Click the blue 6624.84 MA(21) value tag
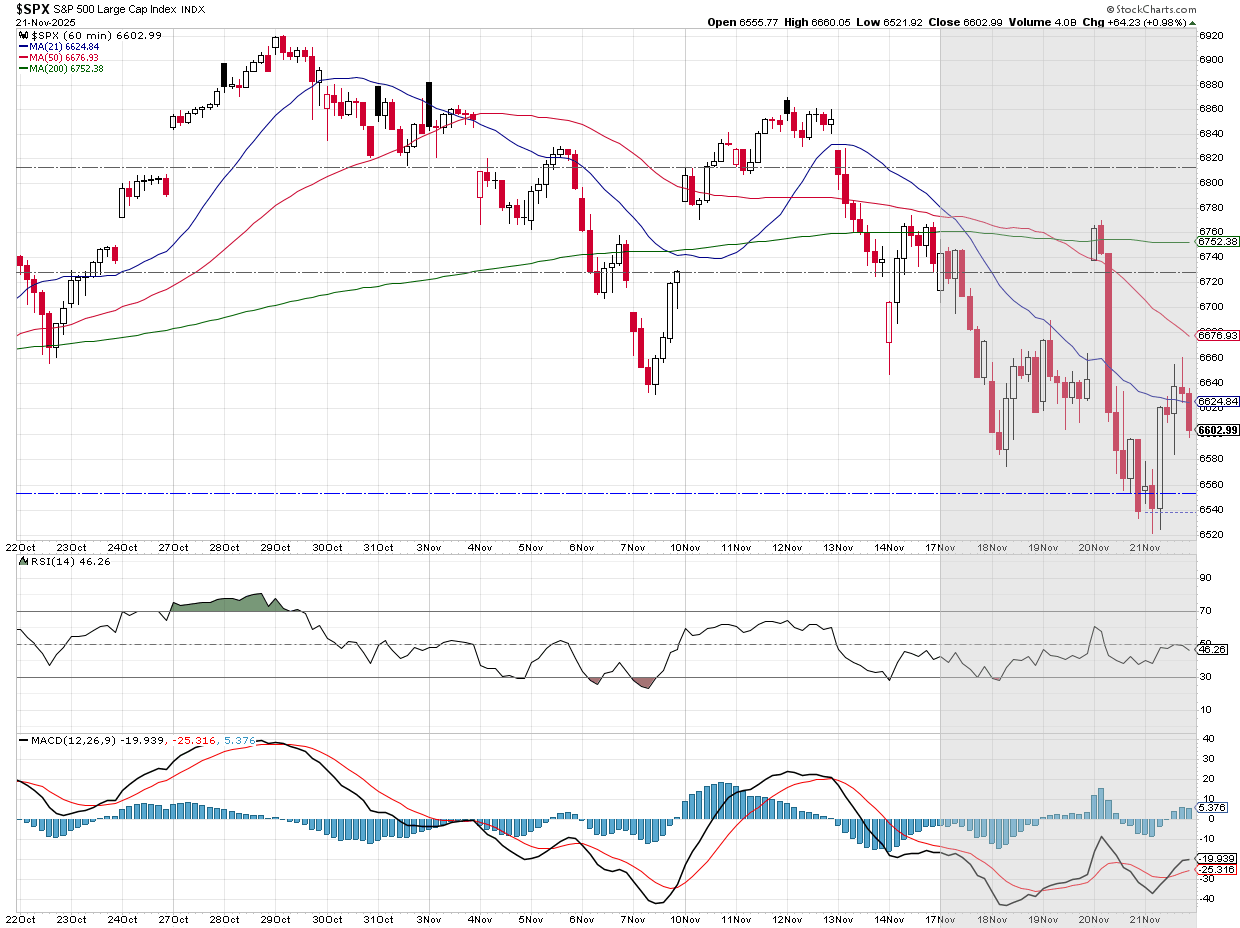 [x=1218, y=401]
